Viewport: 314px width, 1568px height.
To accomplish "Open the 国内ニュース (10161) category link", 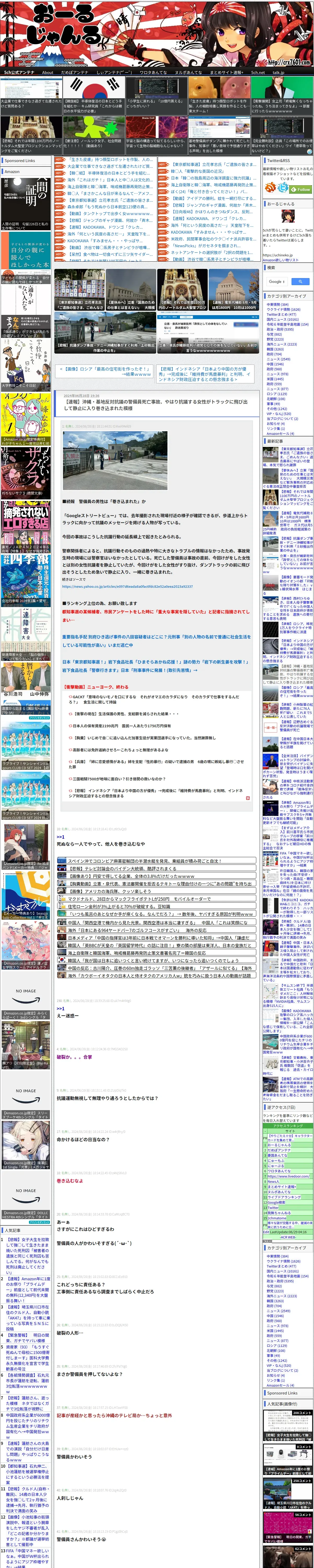I will coord(283,320).
